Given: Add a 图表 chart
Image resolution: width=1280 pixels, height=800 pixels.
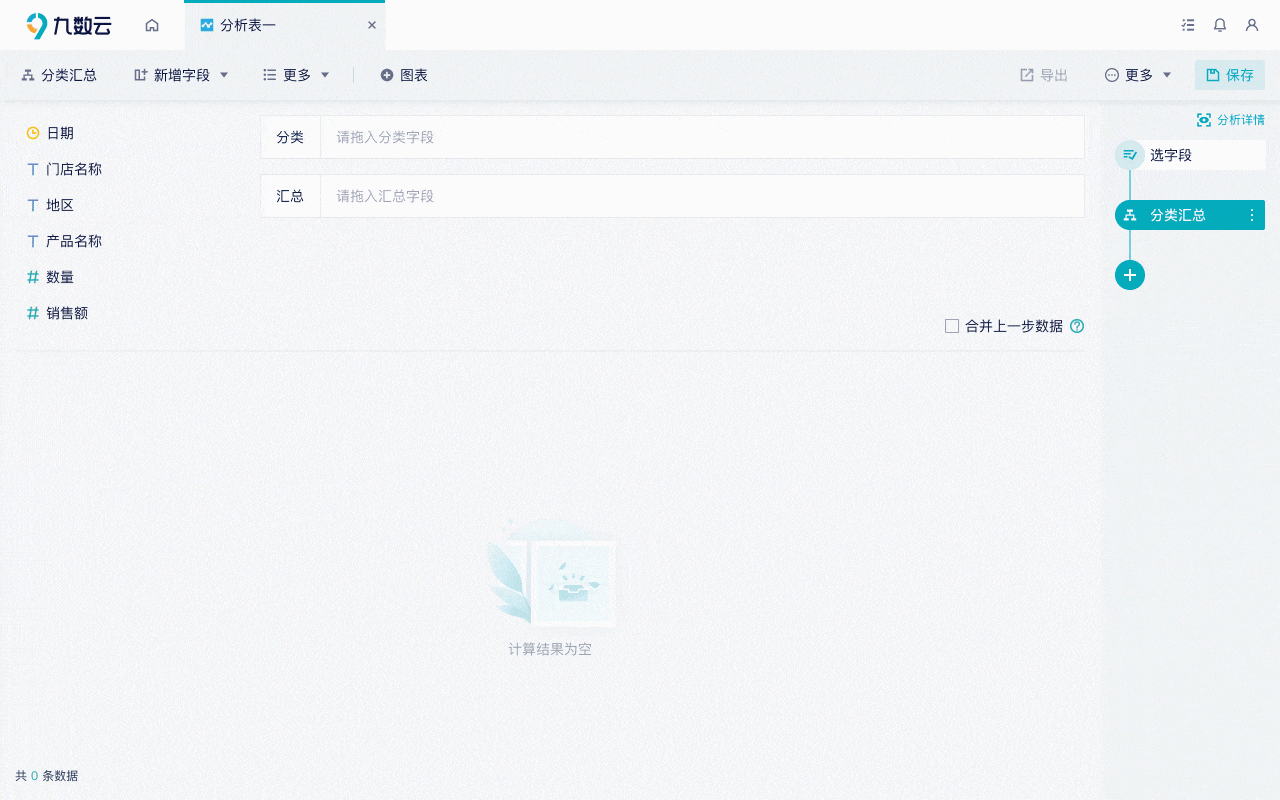Looking at the screenshot, I should coord(404,75).
